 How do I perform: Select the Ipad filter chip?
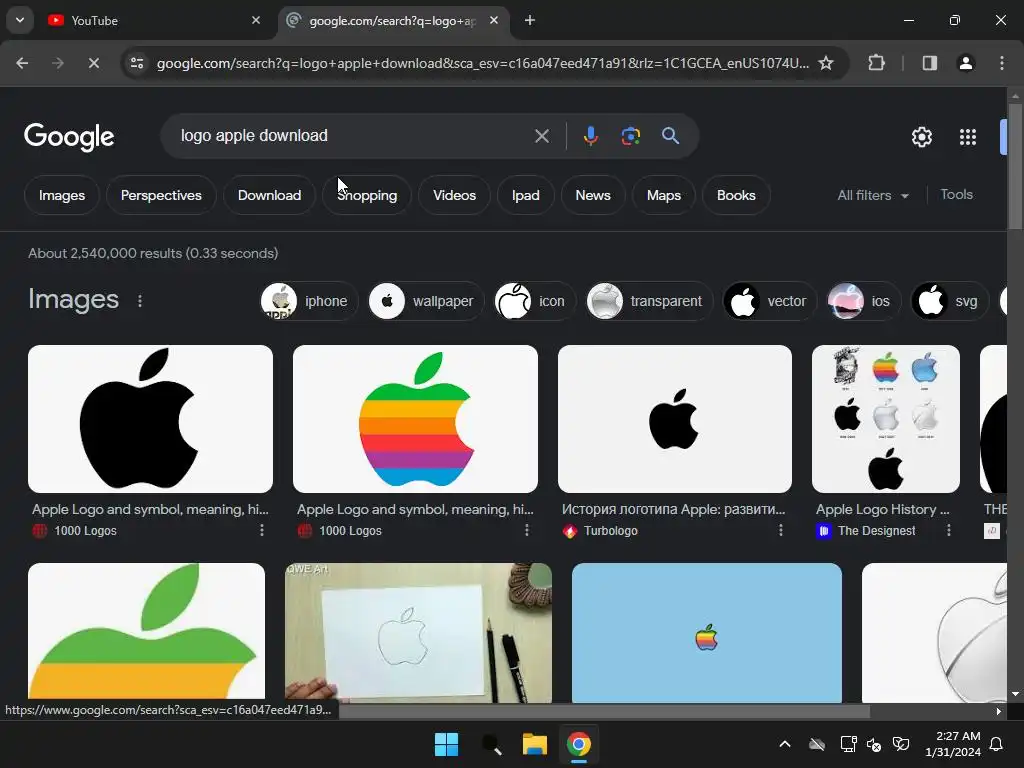(526, 195)
